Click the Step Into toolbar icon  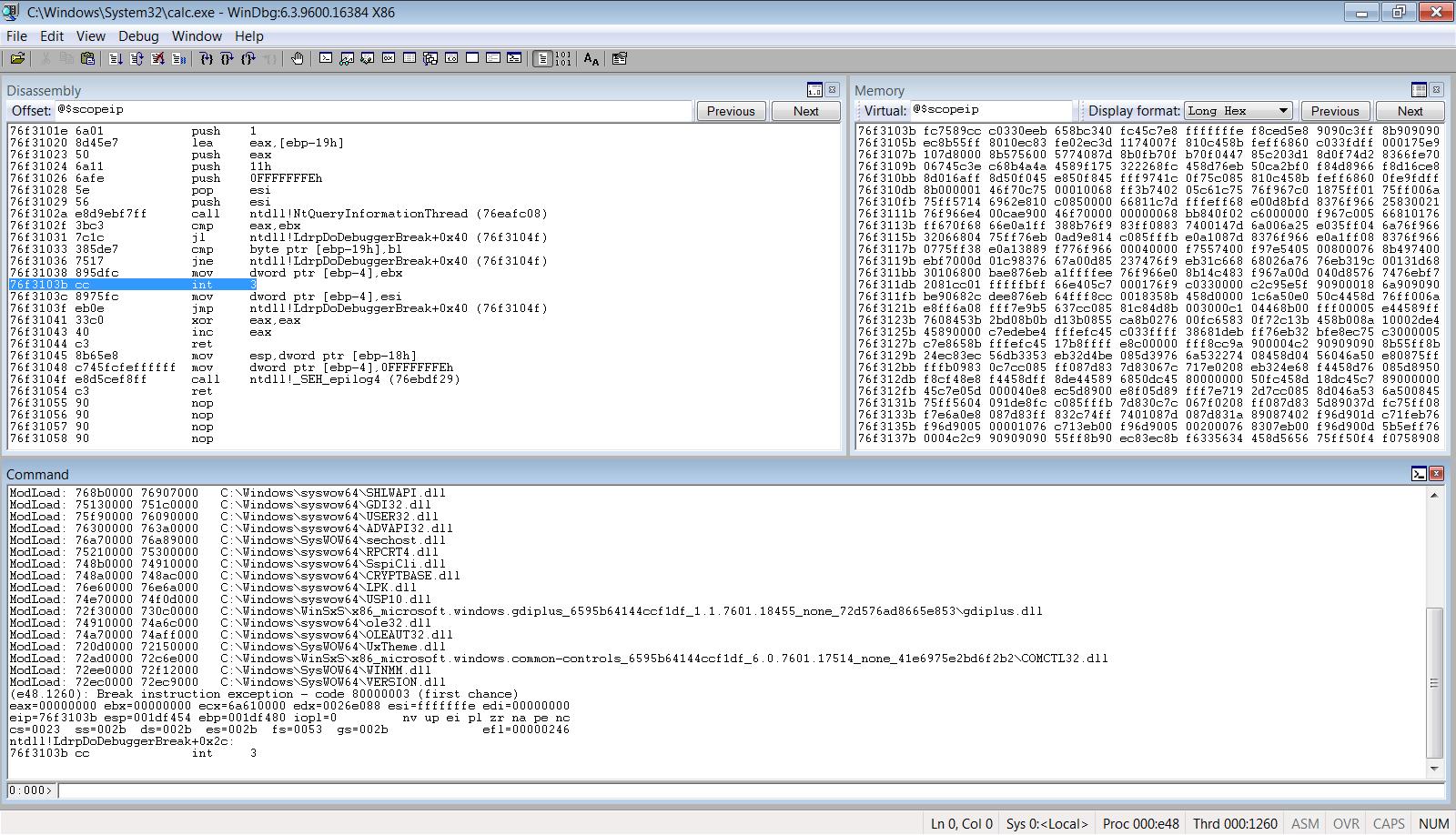[x=207, y=59]
